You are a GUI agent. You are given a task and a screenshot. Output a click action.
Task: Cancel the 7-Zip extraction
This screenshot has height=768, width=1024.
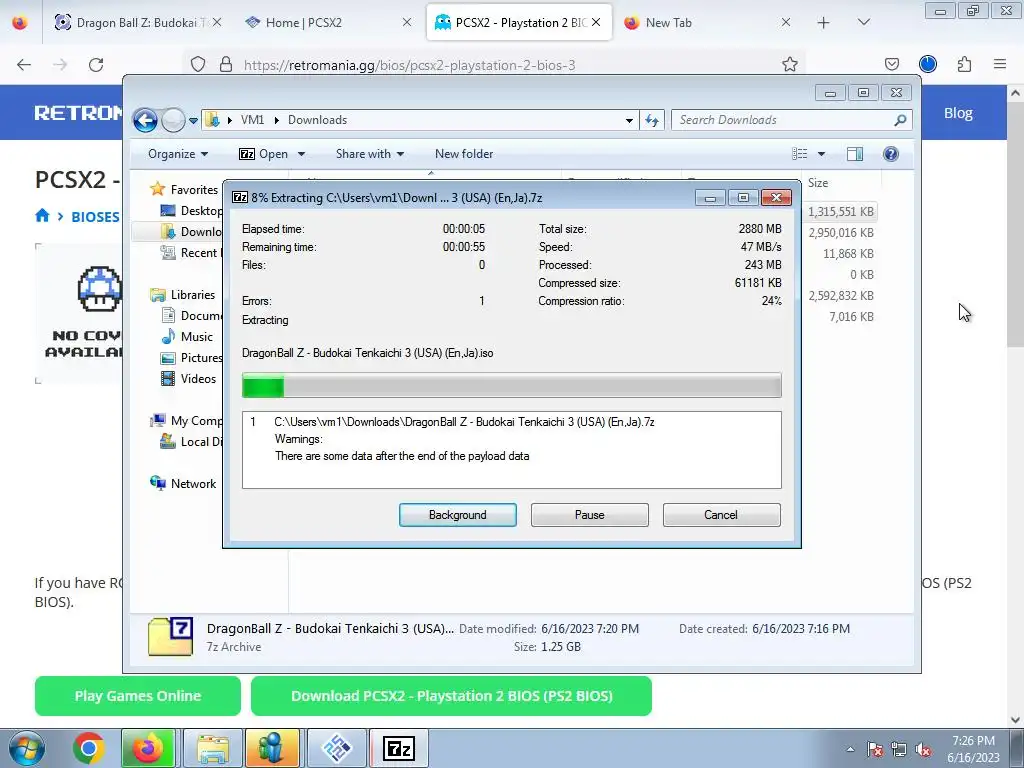(721, 515)
